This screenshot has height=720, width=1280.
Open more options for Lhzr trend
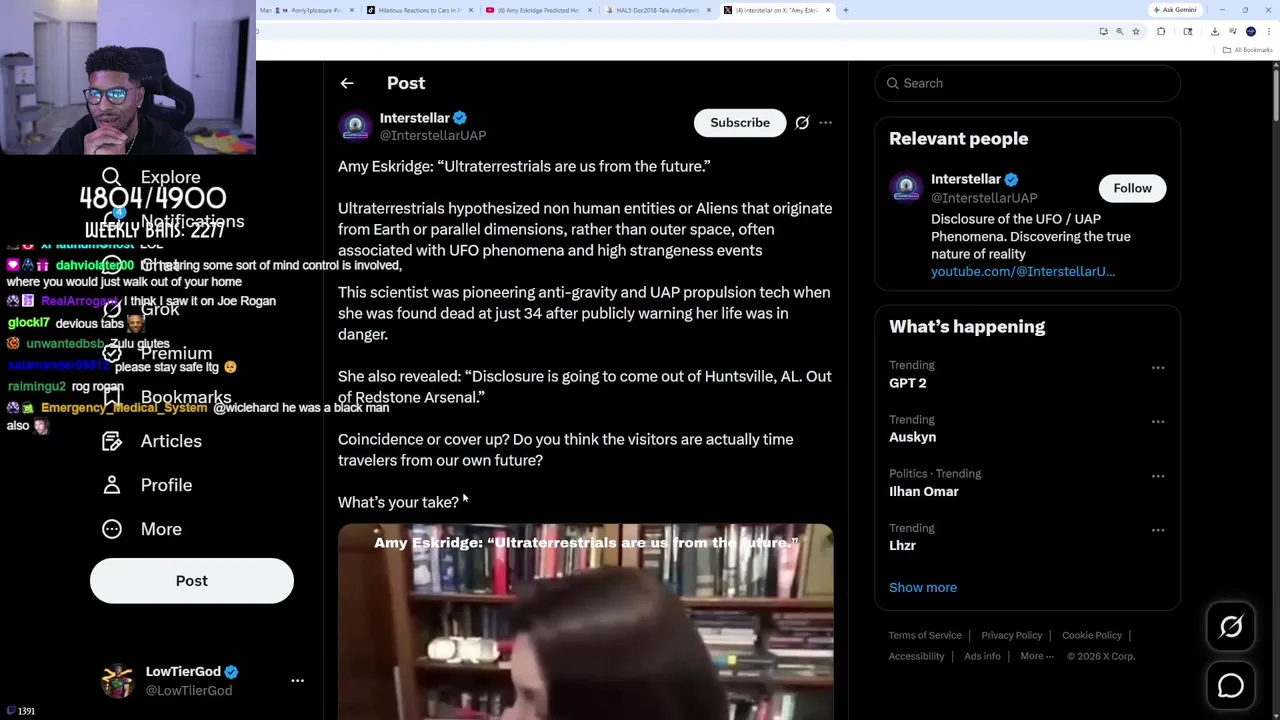[x=1158, y=530]
